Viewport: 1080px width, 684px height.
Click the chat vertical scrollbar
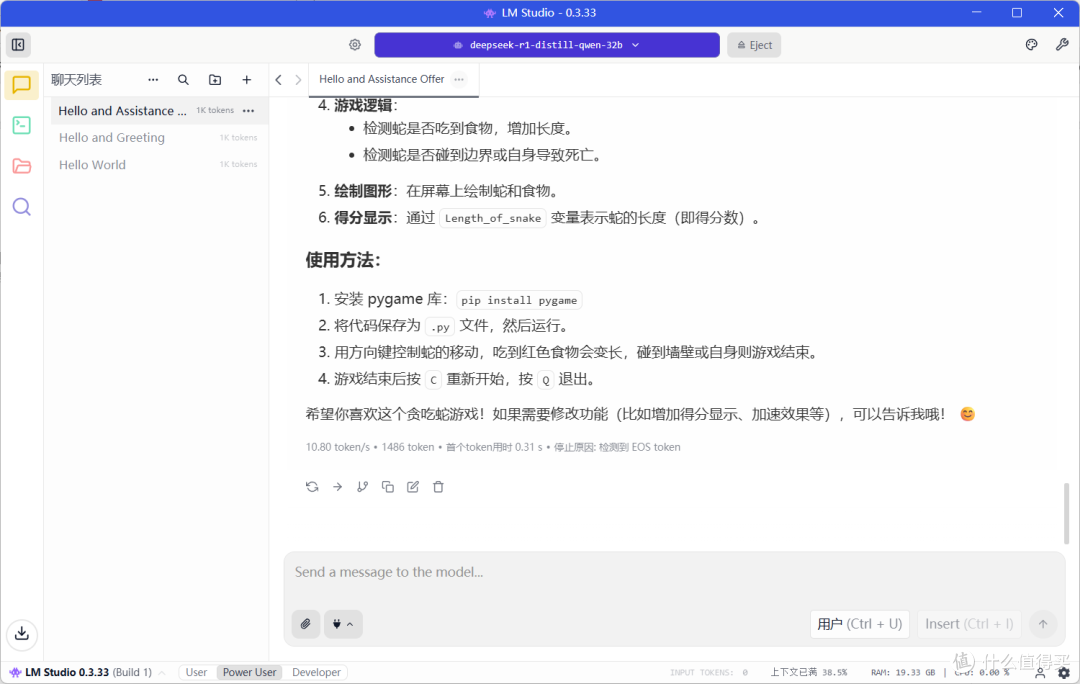[1066, 513]
